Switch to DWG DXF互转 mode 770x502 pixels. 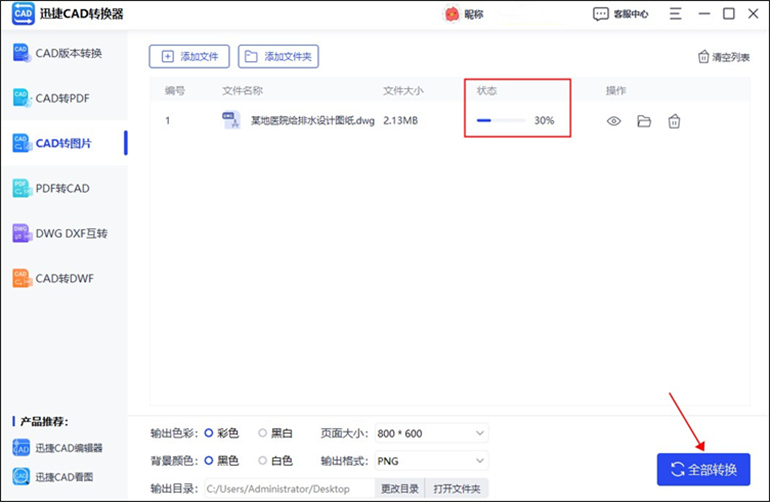(64, 233)
